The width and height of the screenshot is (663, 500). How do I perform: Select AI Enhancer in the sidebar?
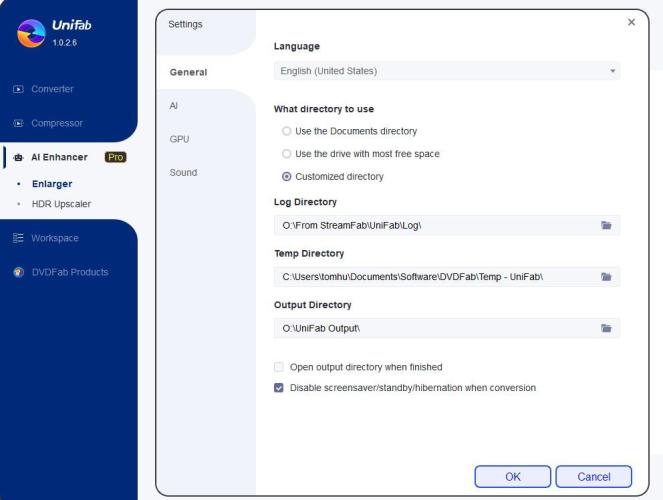tap(60, 157)
